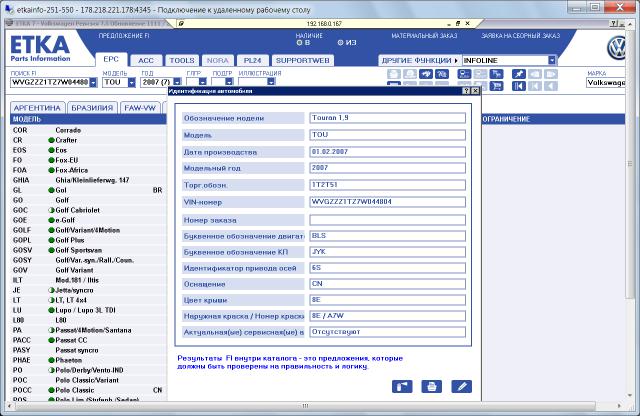The image size is (640, 416).
Task: Click the help question mark in dialog title
Action: coord(467,91)
